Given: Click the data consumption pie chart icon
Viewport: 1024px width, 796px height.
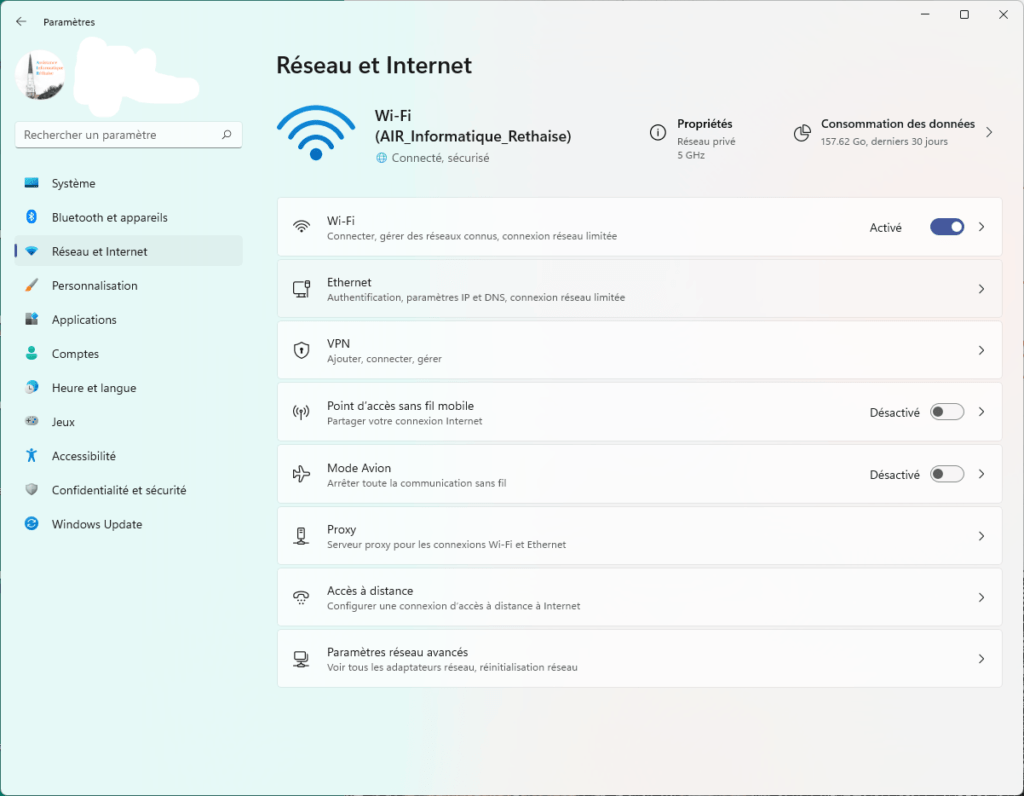Looking at the screenshot, I should pos(801,132).
